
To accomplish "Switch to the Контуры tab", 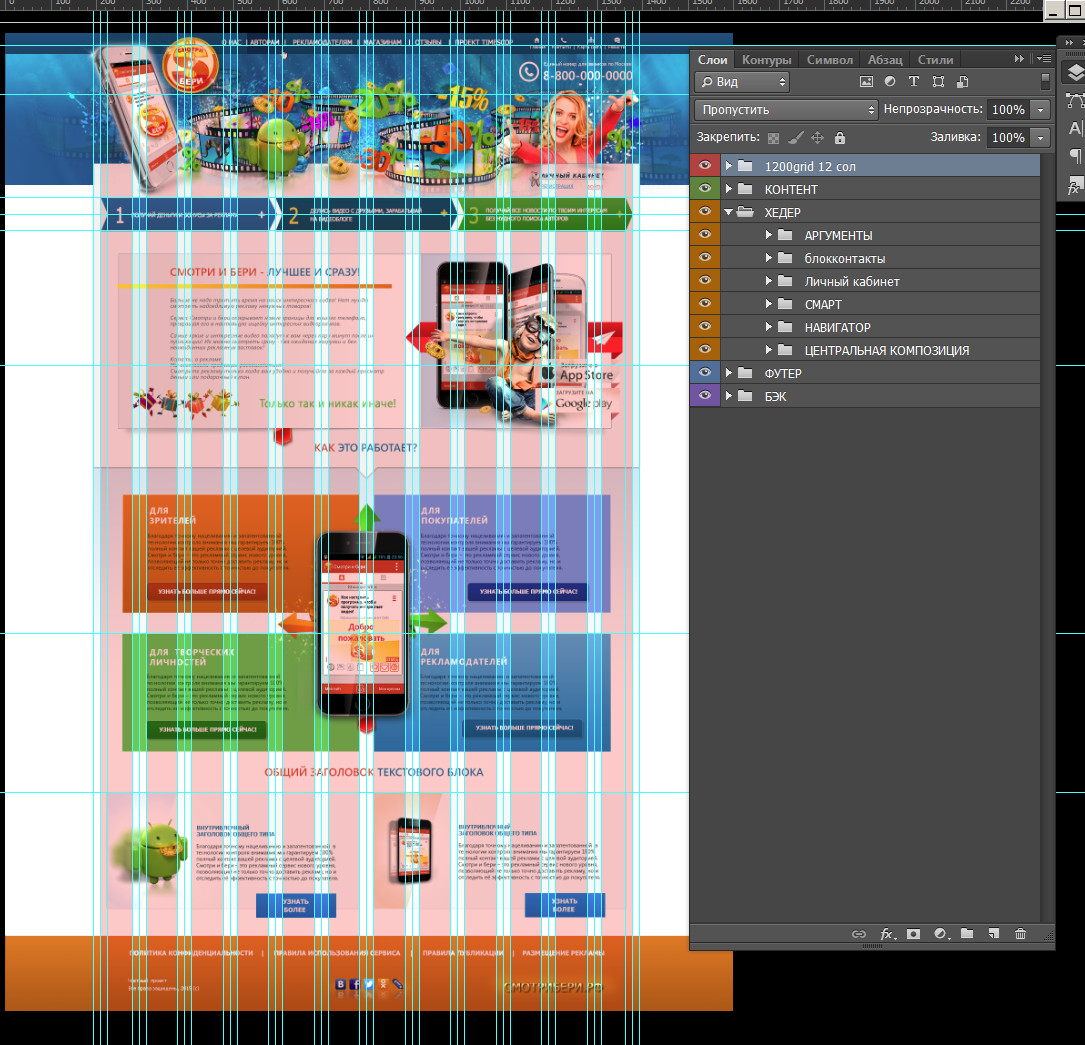I will click(766, 60).
